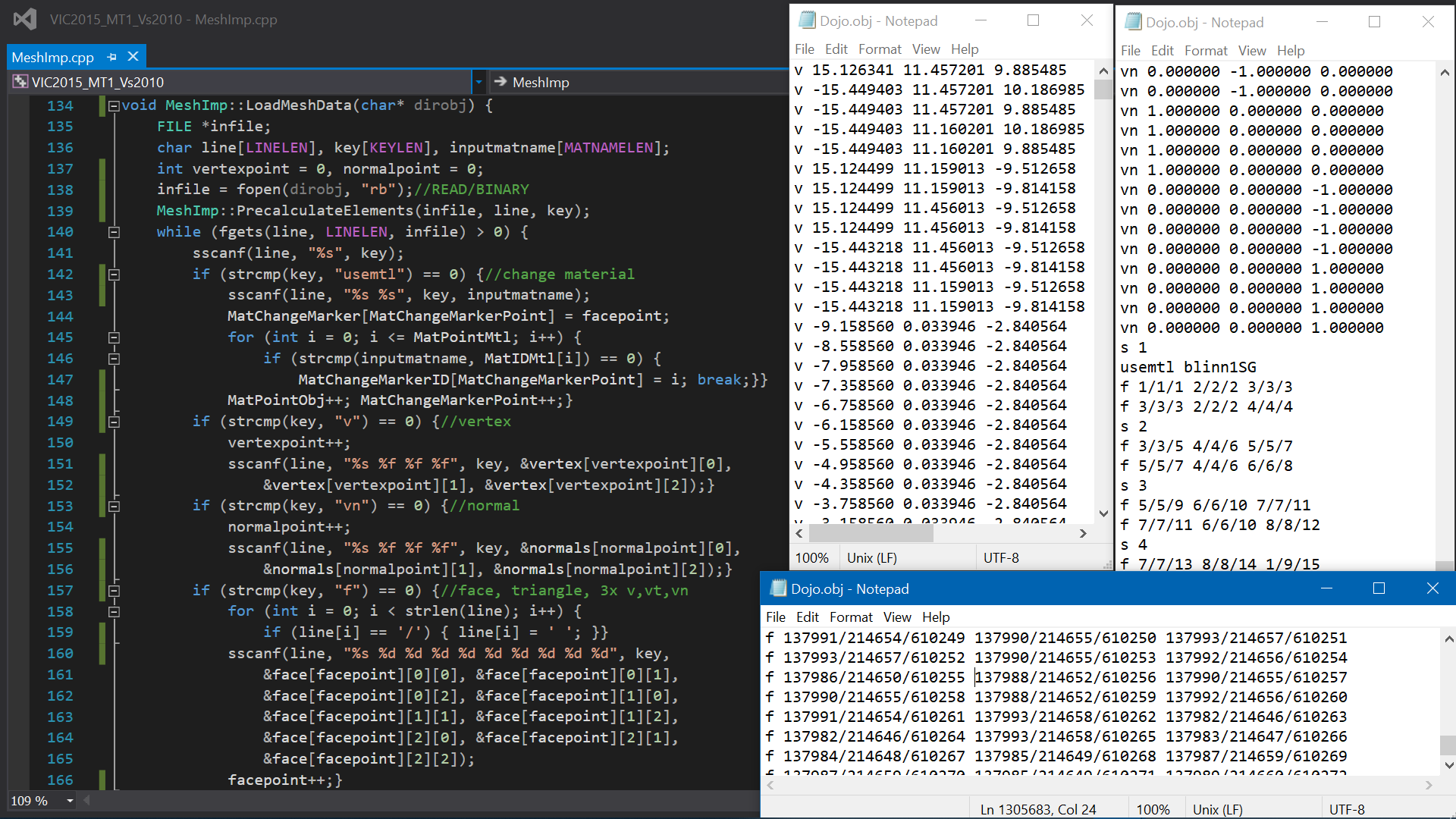
Task: Open Edit menu in top-right Notepad window
Action: pos(1162,51)
